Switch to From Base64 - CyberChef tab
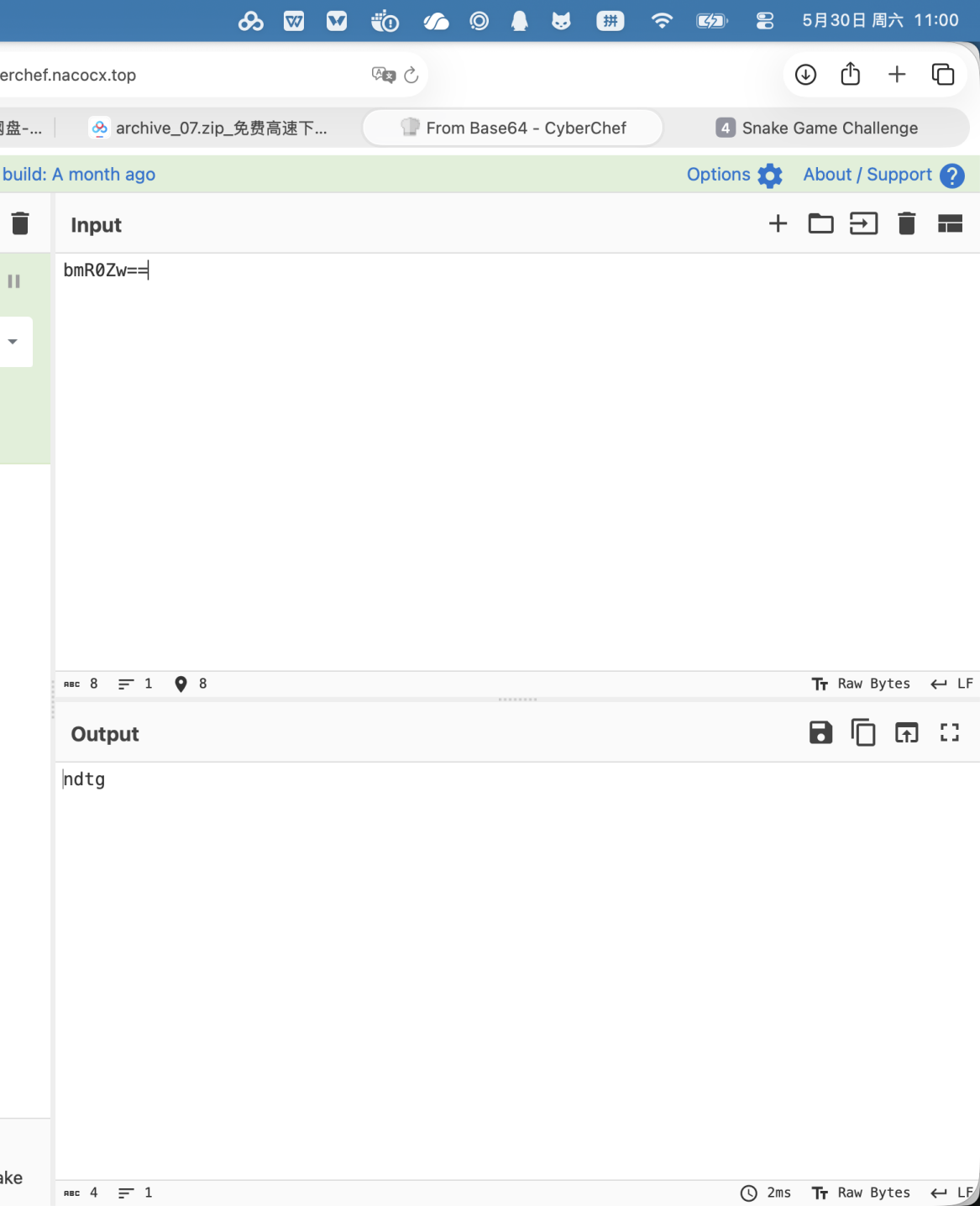This screenshot has height=1206, width=980. coord(513,128)
